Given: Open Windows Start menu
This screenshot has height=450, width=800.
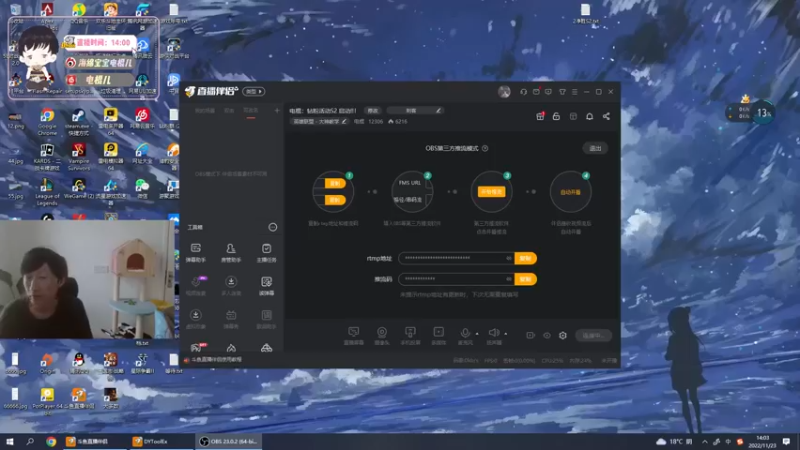Looking at the screenshot, I should coord(10,441).
